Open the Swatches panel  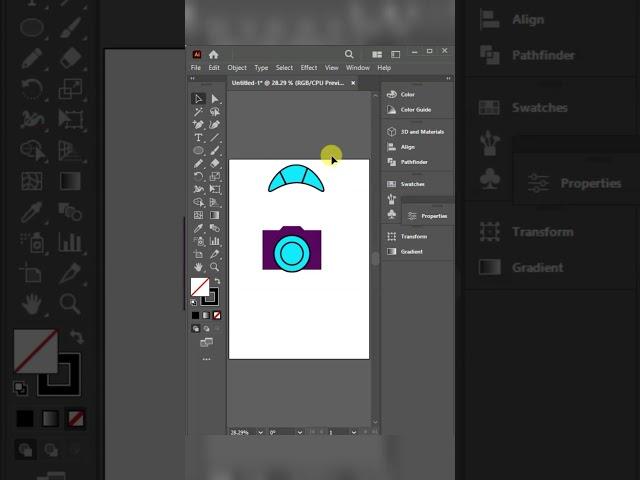point(412,184)
